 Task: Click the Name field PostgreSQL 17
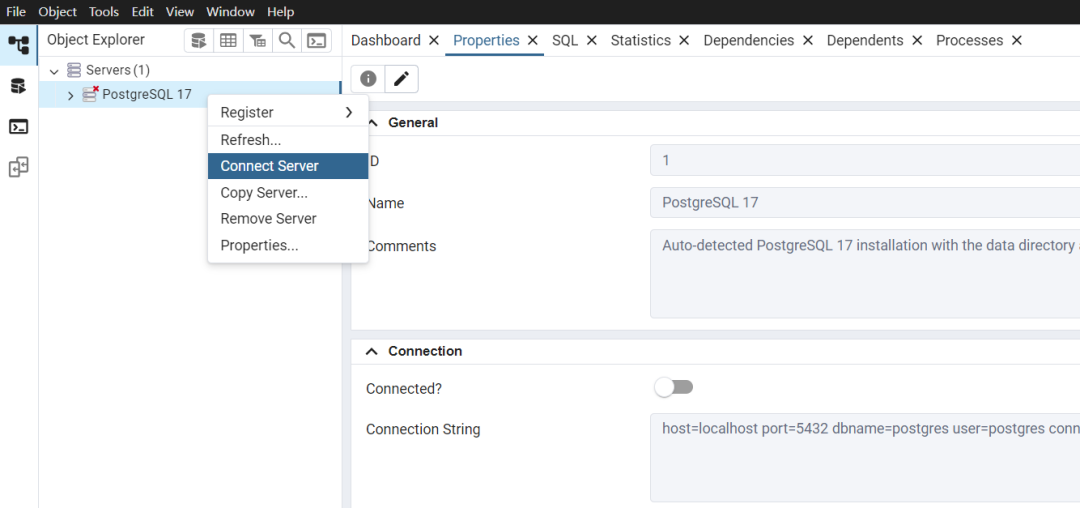[x=865, y=203]
